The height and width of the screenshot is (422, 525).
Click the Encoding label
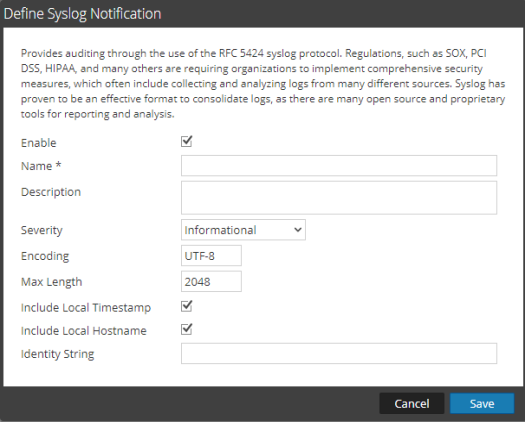pyautogui.click(x=45, y=256)
